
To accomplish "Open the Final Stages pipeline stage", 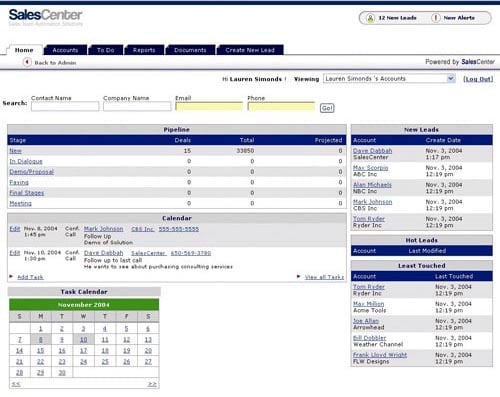I will [x=27, y=193].
